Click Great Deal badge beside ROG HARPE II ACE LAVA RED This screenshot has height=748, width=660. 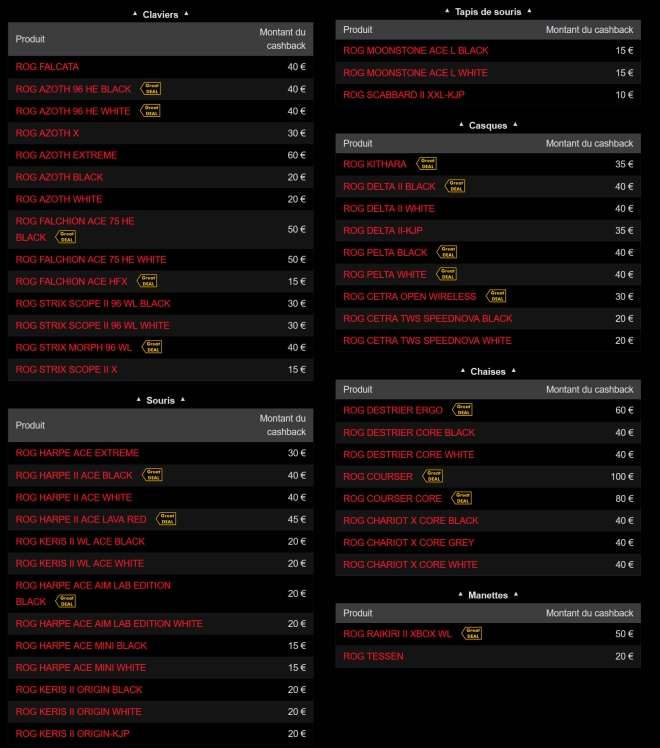click(x=166, y=519)
